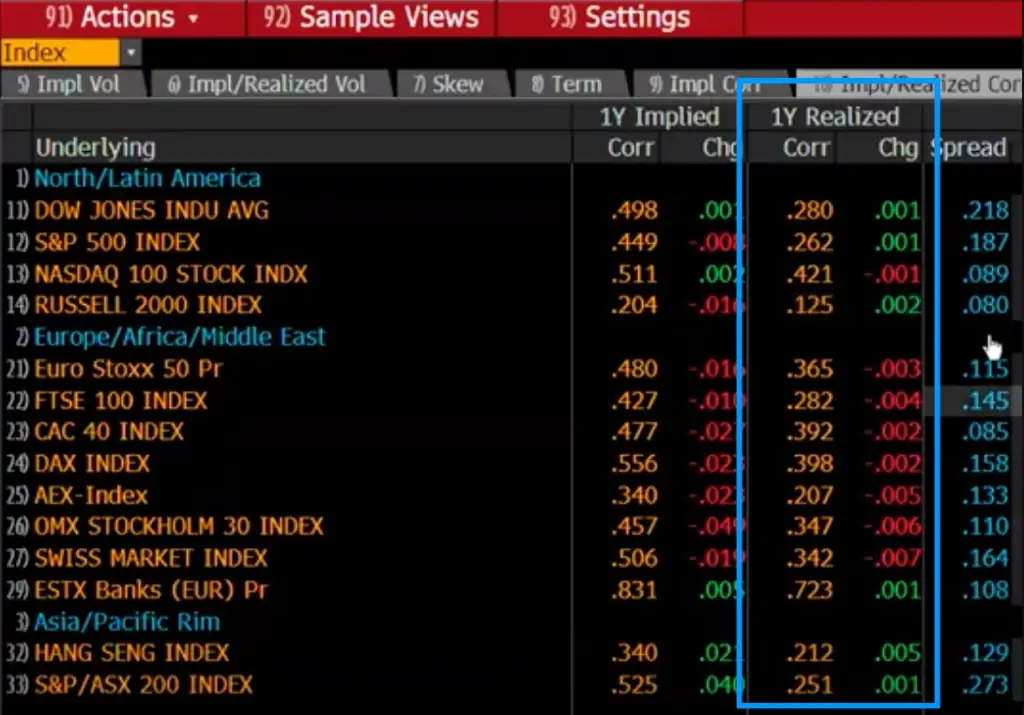The image size is (1024, 715).
Task: Click AEX realized corr .207
Action: click(x=810, y=495)
